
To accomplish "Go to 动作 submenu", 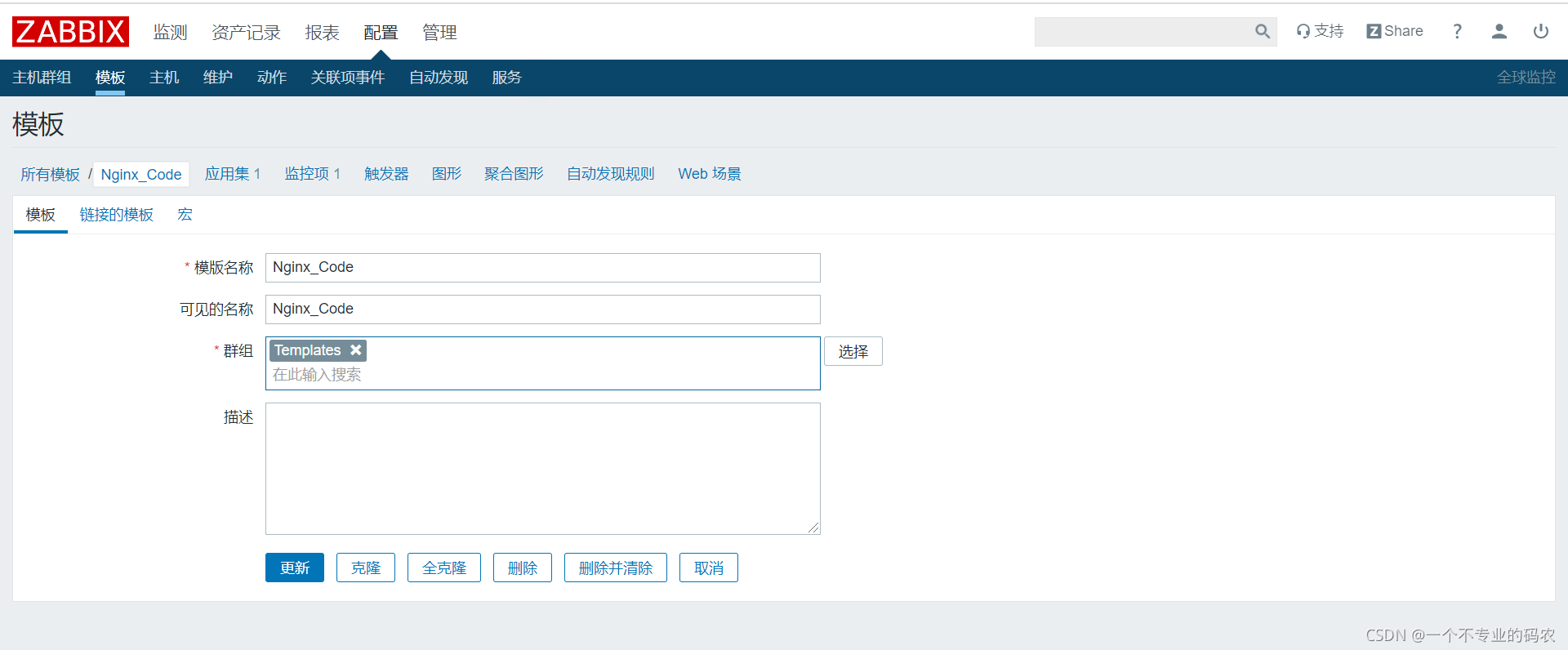I will (272, 78).
